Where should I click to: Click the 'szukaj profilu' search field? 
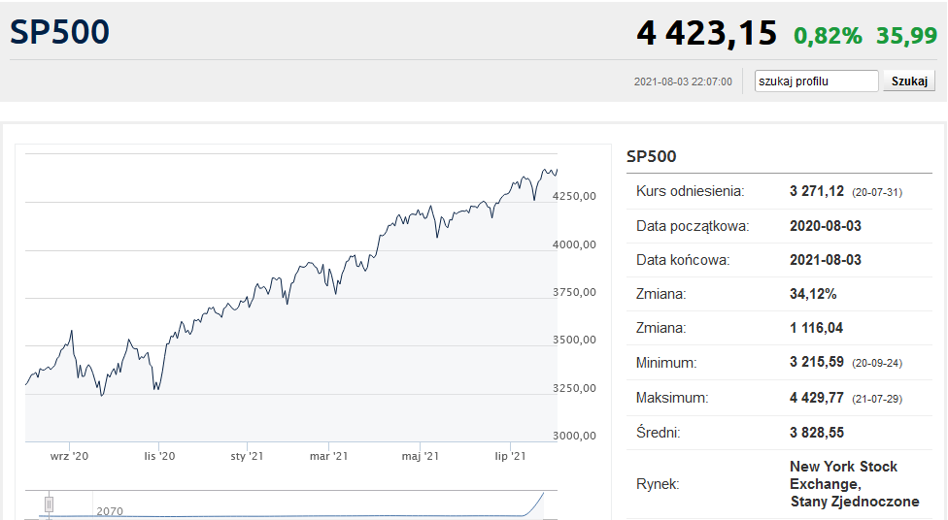point(816,81)
